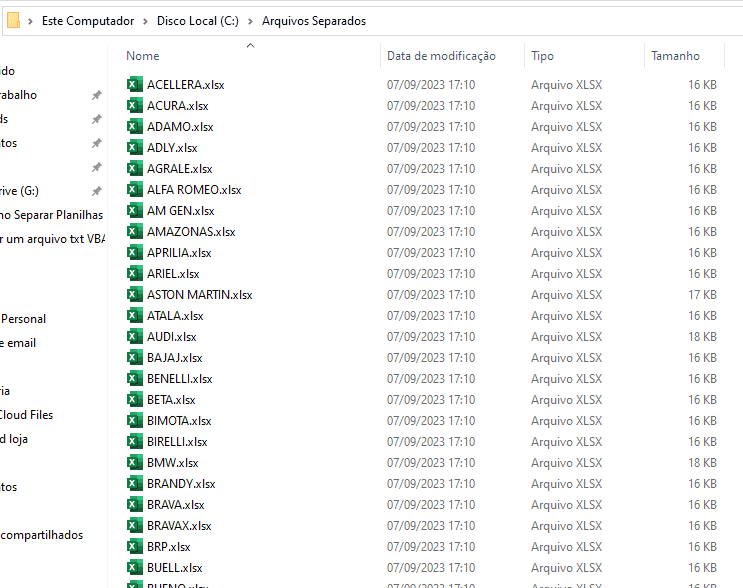The width and height of the screenshot is (743, 588).
Task: Click the pin icon beside 'rive (G:)'
Action: pyautogui.click(x=96, y=191)
